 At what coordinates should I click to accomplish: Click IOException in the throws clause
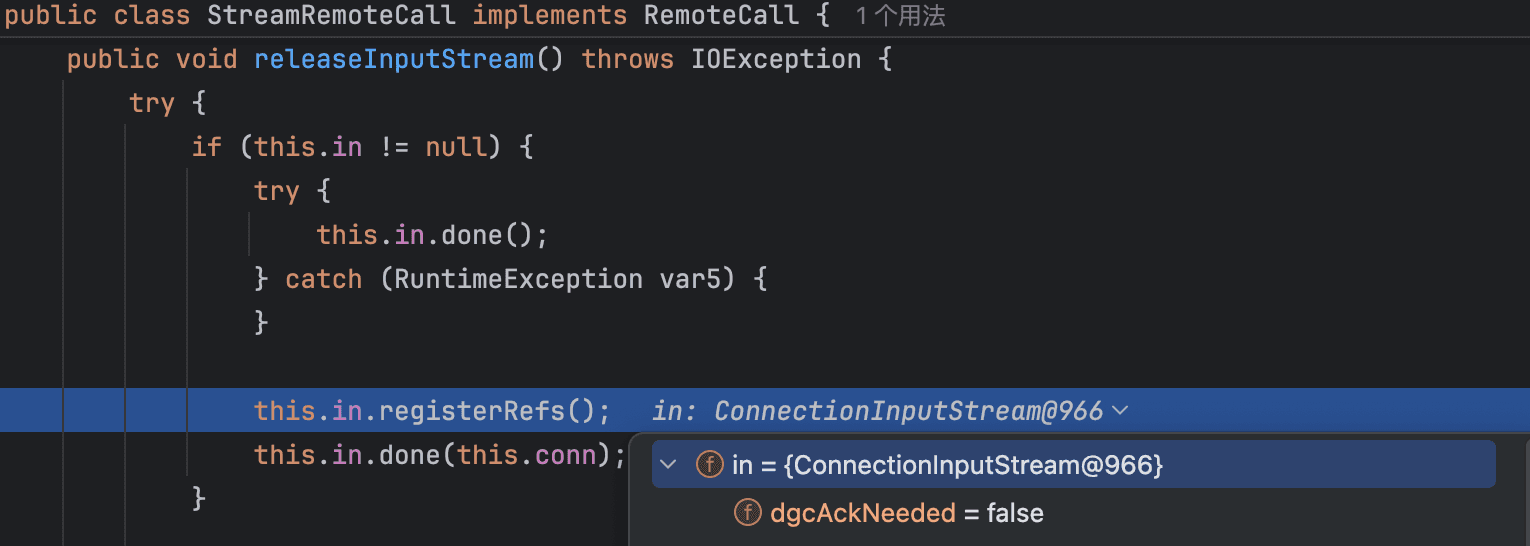coord(776,59)
